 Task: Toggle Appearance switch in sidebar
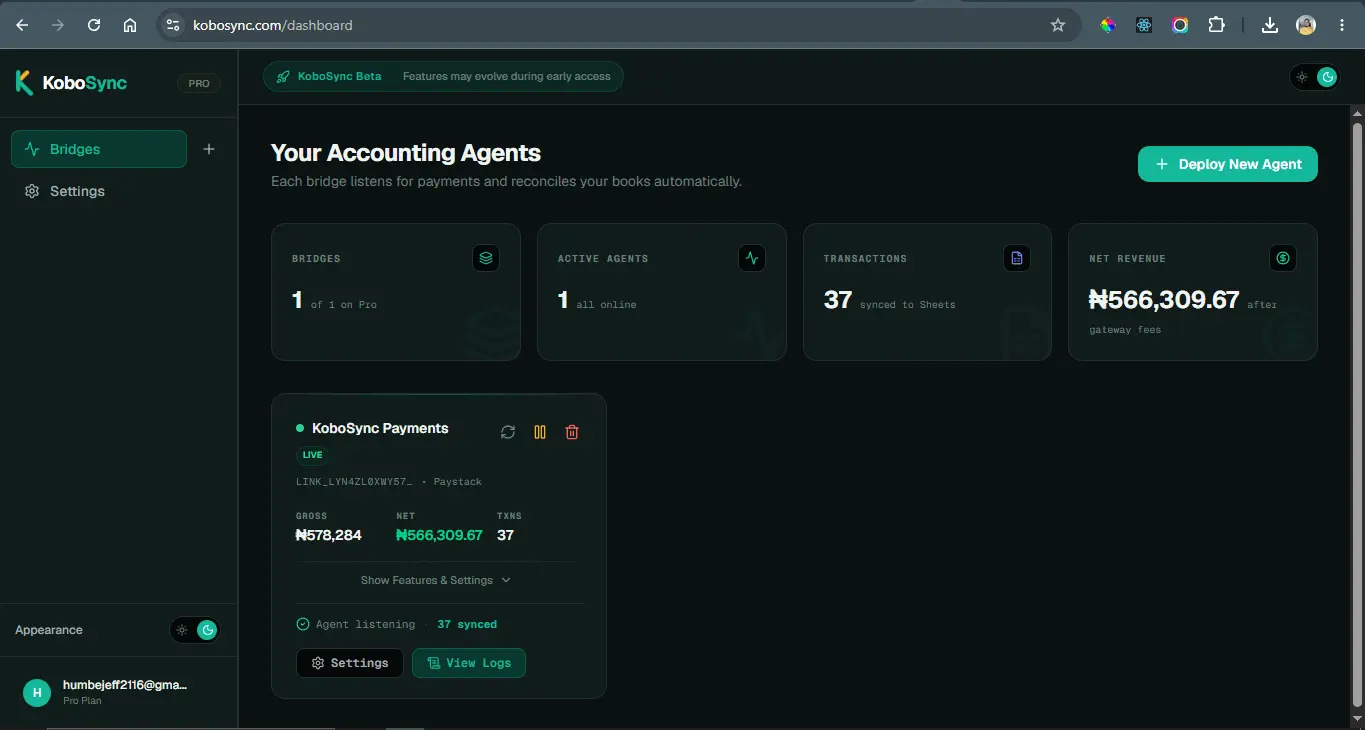(x=195, y=630)
